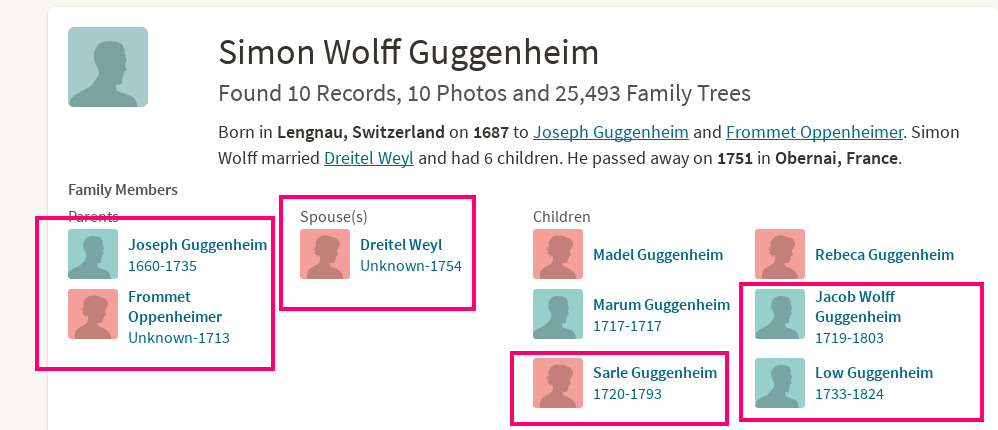Select Marum Guggenheim 1717-1717 name link
Screen dimensions: 998x430
(x=661, y=305)
